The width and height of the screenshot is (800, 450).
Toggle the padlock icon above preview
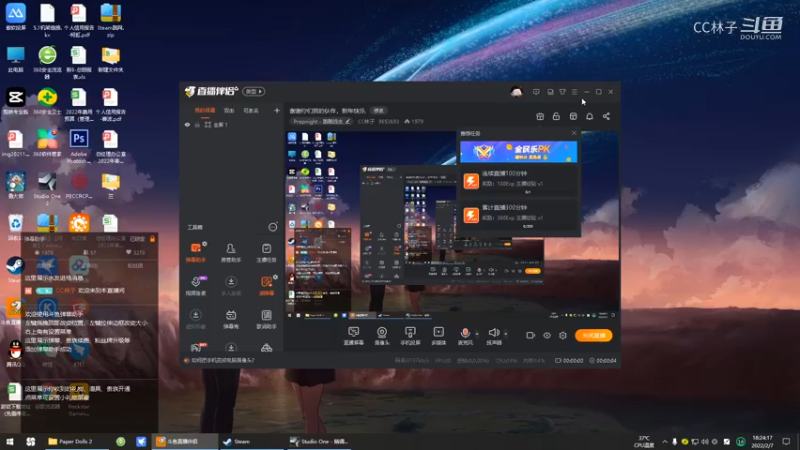point(556,116)
